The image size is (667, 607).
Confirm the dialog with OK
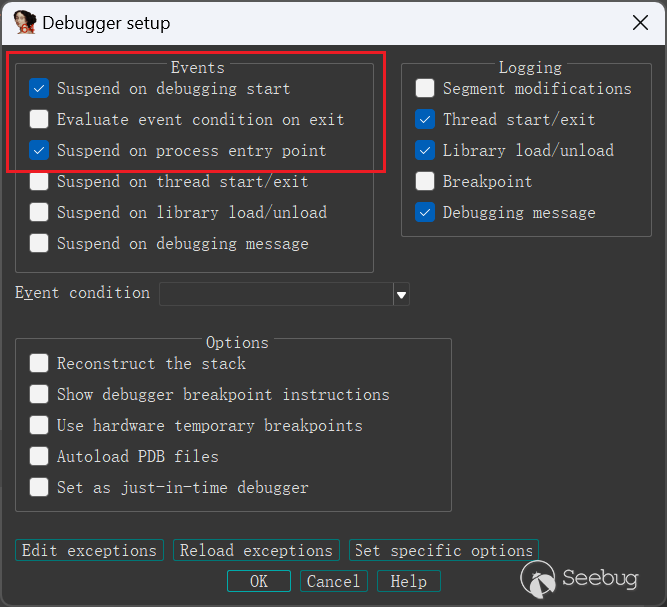coord(259,581)
